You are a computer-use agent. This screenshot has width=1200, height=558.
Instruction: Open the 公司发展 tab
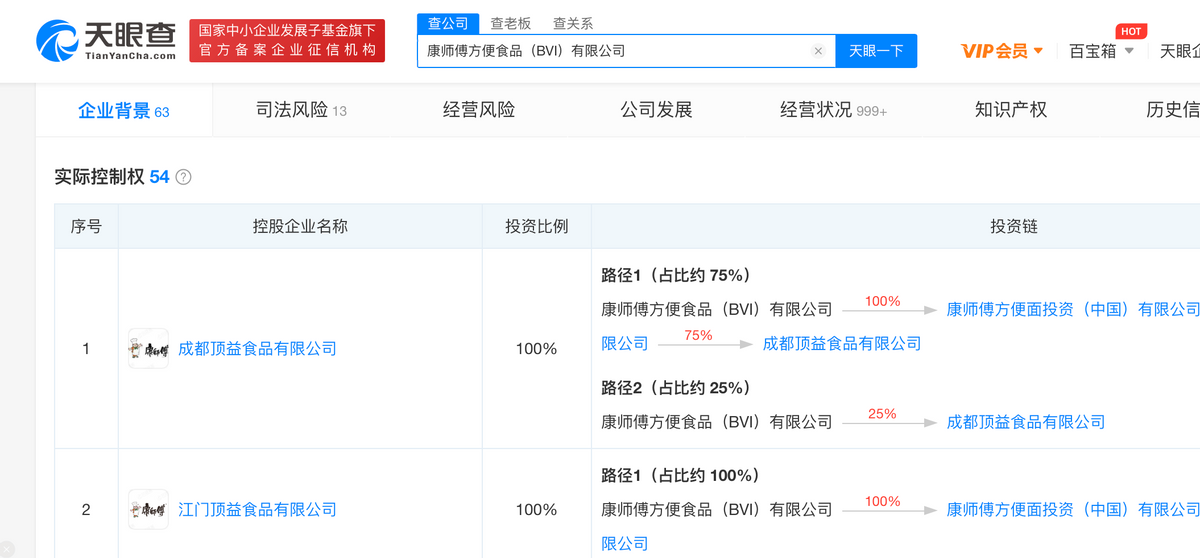(656, 110)
